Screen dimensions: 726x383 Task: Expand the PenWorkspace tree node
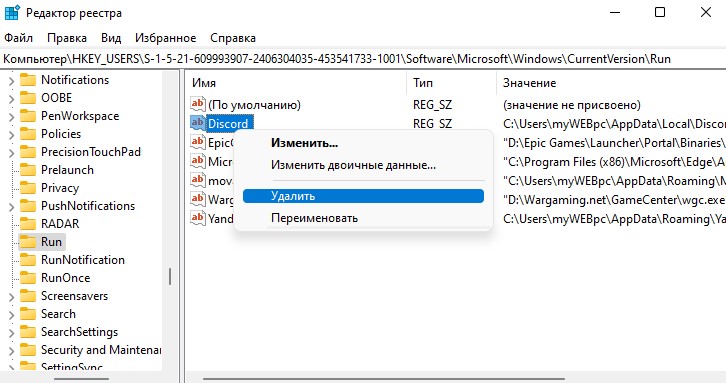pyautogui.click(x=12, y=117)
